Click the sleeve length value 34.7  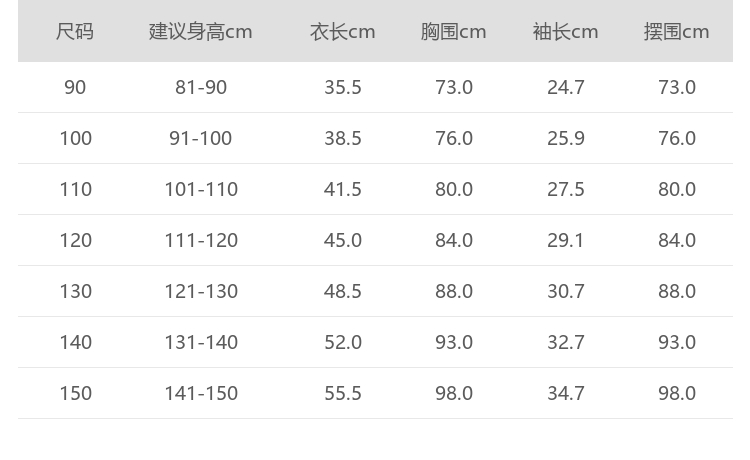point(566,393)
